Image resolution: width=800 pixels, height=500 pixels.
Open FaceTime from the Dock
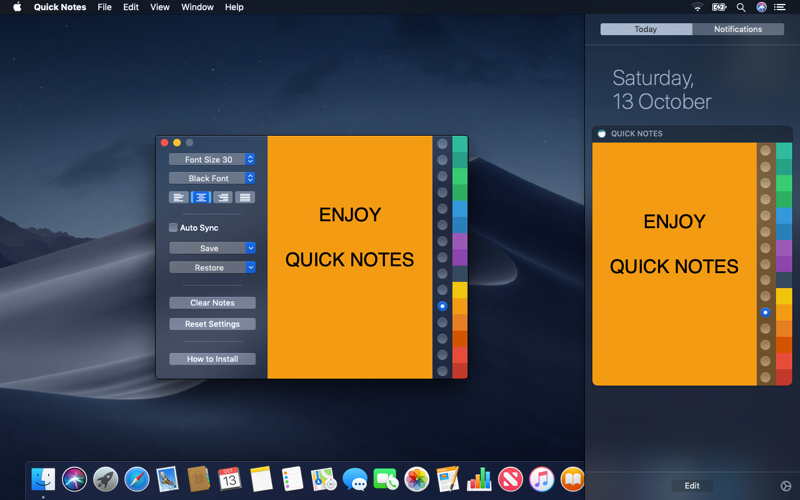[386, 480]
